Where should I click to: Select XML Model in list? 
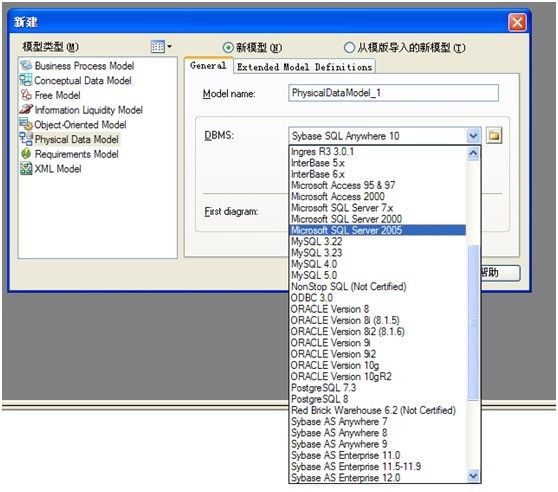58,169
